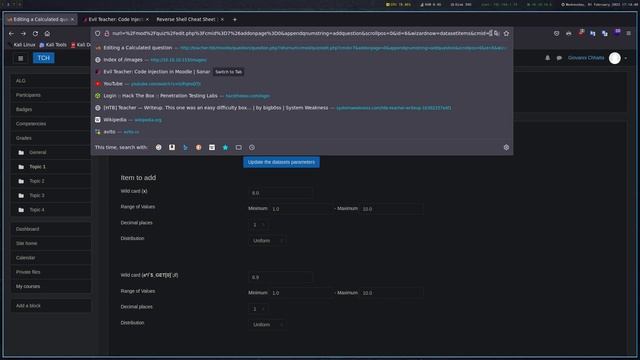Click the insecure padlock icon in URL bar
The height and width of the screenshot is (360, 640).
(x=107, y=33)
